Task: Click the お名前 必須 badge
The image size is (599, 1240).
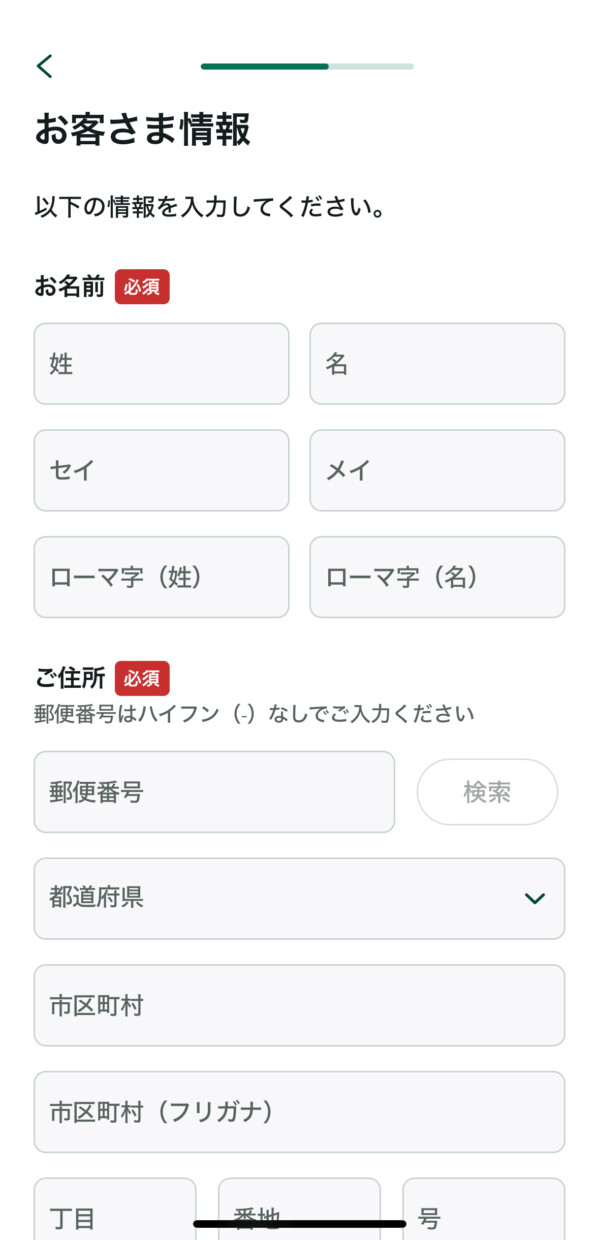Action: (x=142, y=286)
